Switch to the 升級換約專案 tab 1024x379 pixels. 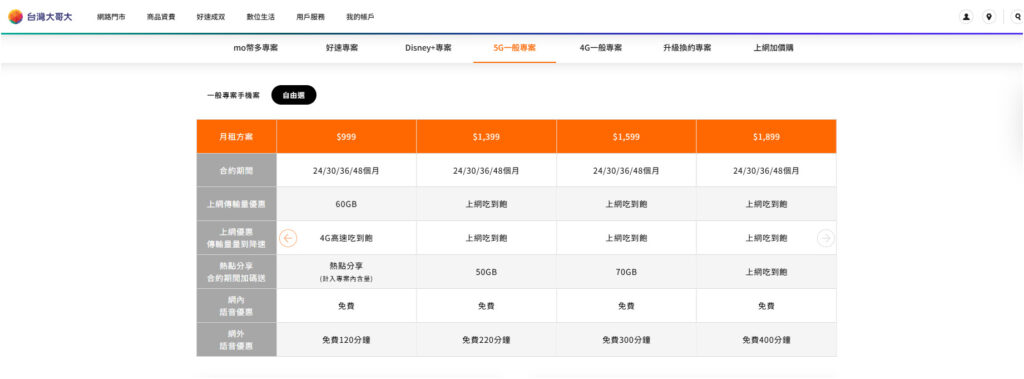(x=687, y=48)
